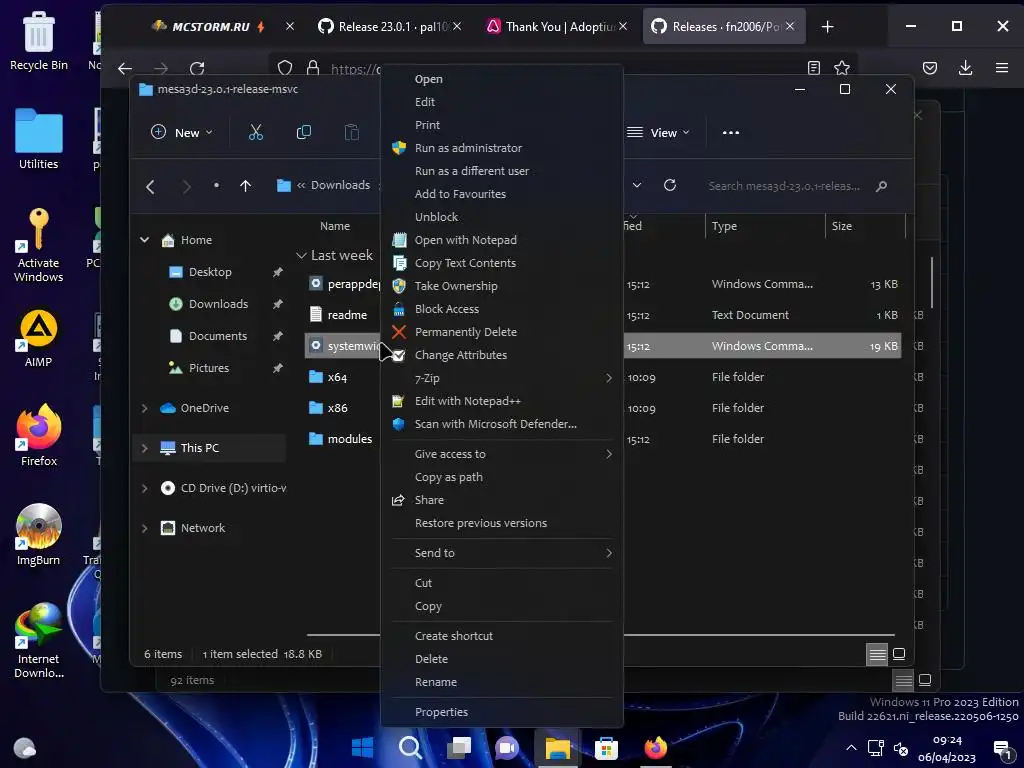The image size is (1024, 768).
Task: Select the modules folder
Action: click(349, 440)
